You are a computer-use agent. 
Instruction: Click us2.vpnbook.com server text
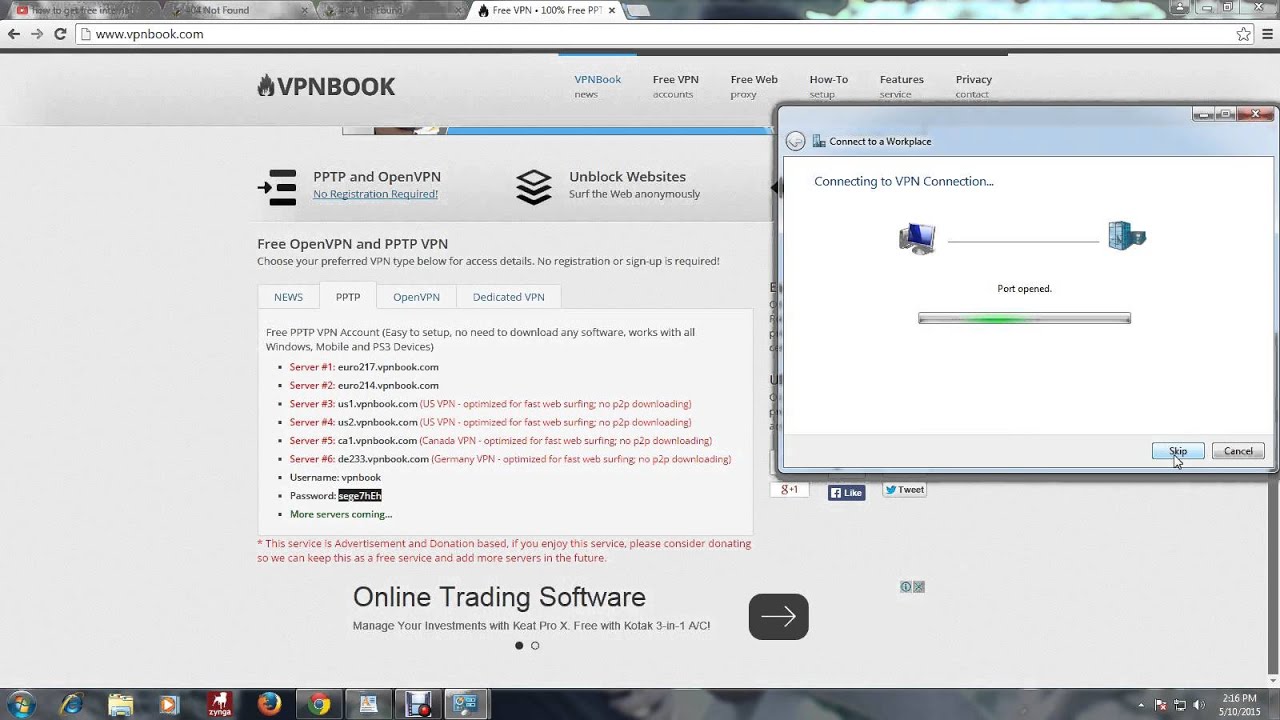point(377,422)
